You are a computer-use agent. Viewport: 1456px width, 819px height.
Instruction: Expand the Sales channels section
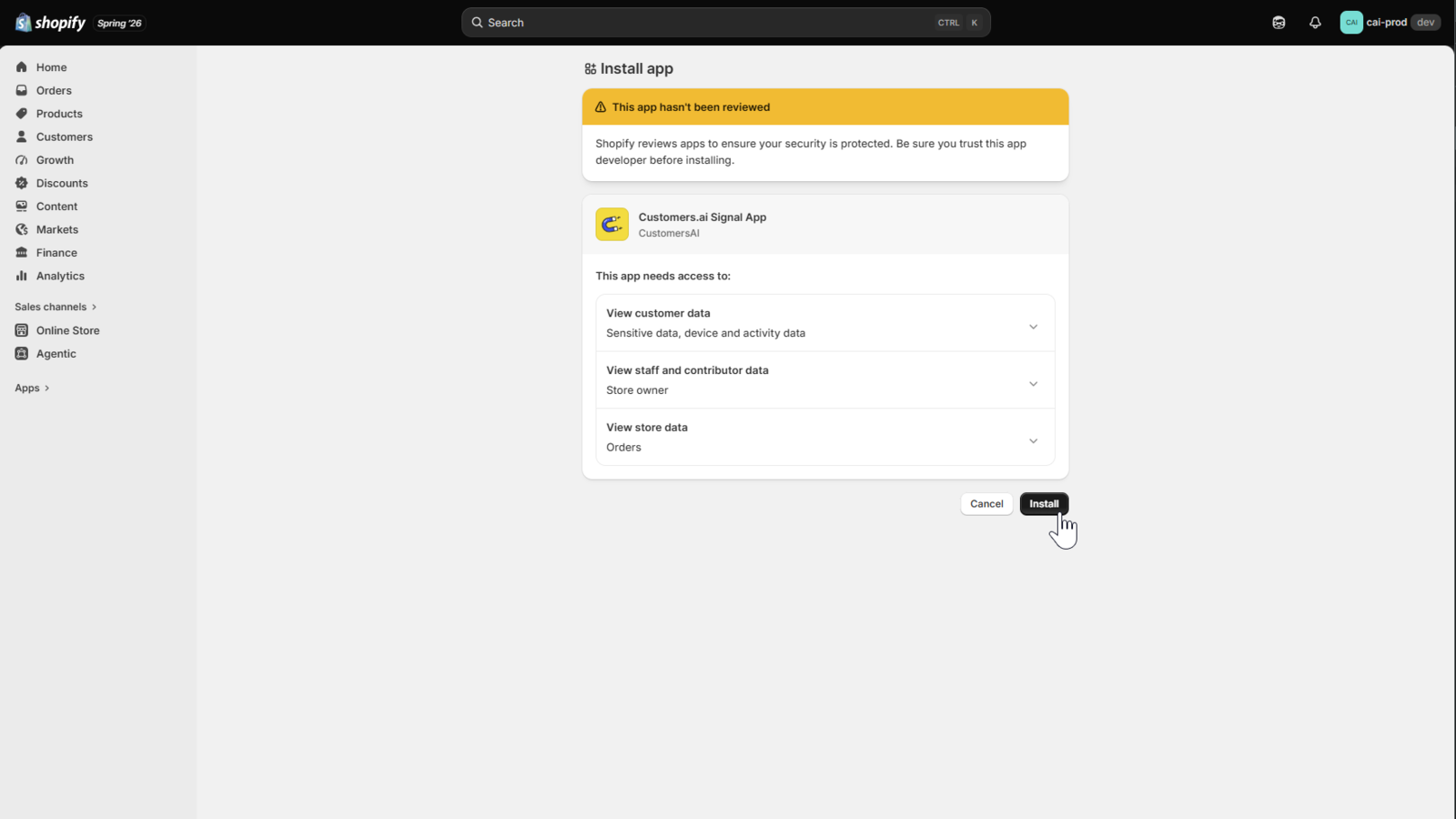point(56,307)
